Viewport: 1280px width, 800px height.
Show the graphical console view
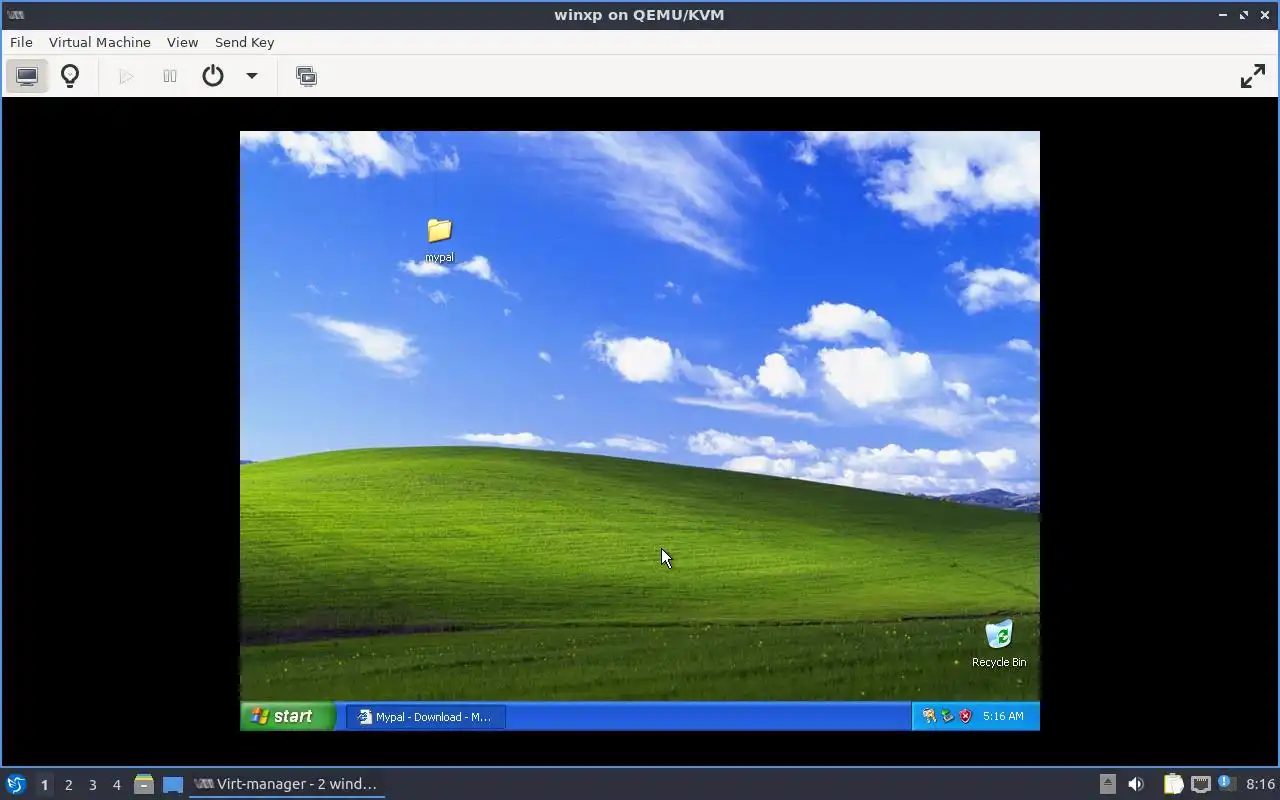point(27,76)
